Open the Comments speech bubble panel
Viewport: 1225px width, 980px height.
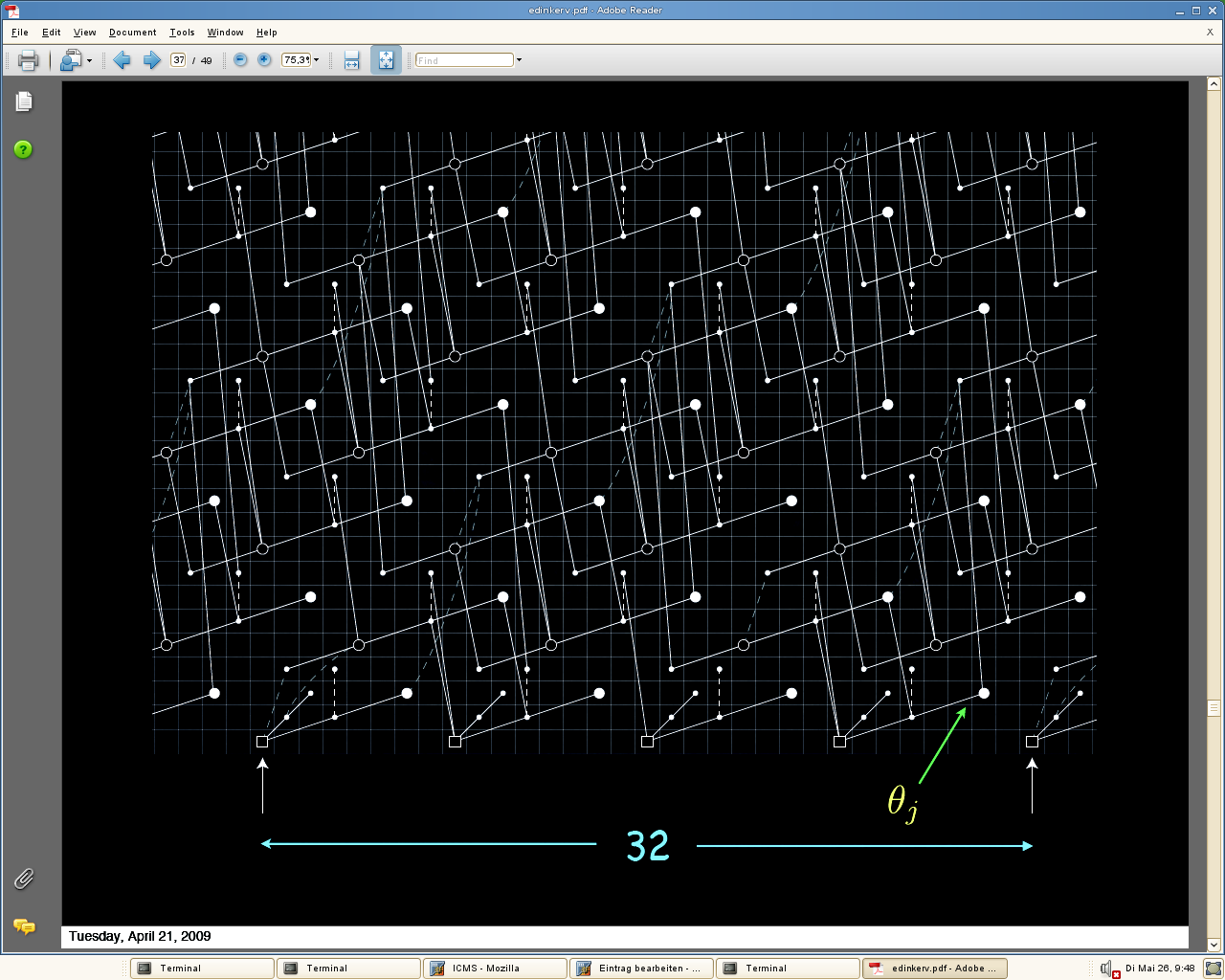coord(24,926)
